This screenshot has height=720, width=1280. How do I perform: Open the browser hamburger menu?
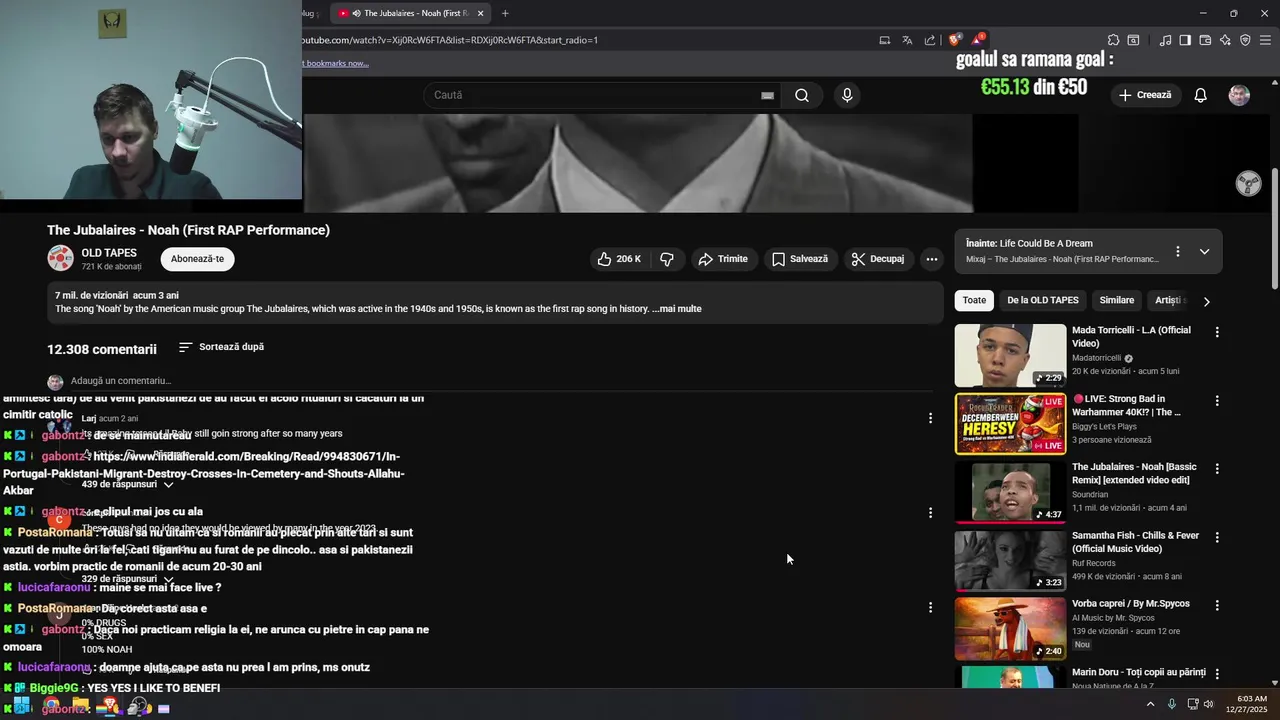(1265, 40)
